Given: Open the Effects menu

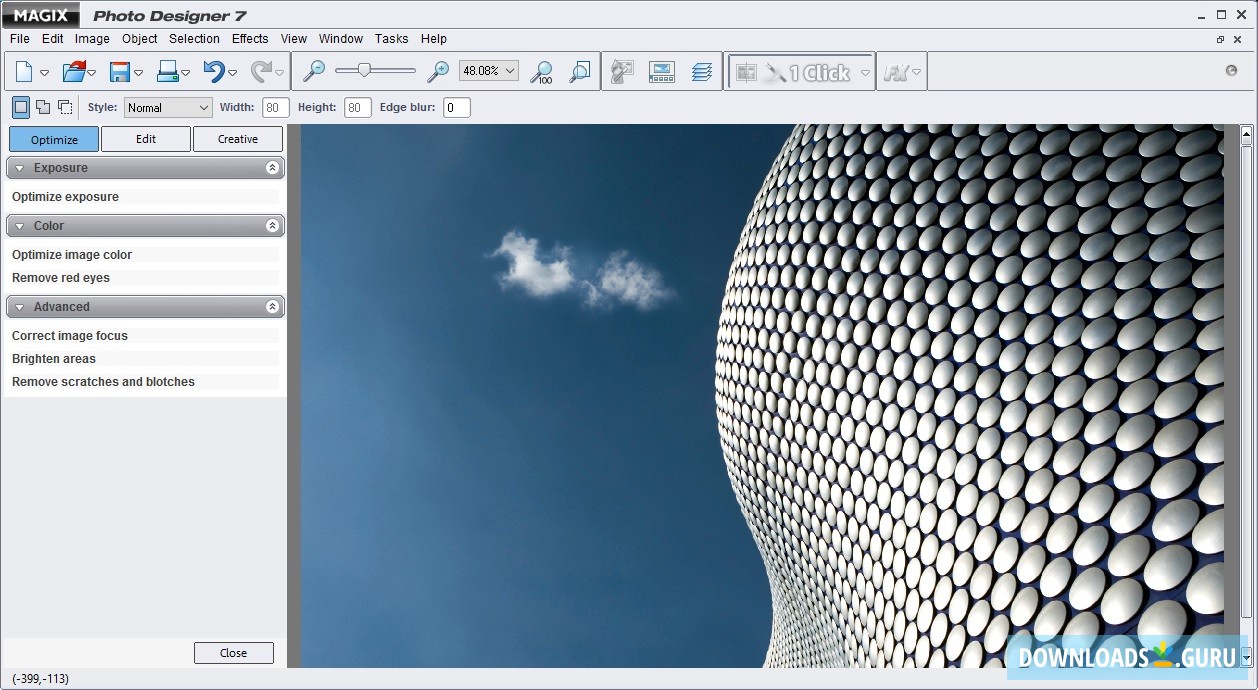Looking at the screenshot, I should click(x=250, y=39).
